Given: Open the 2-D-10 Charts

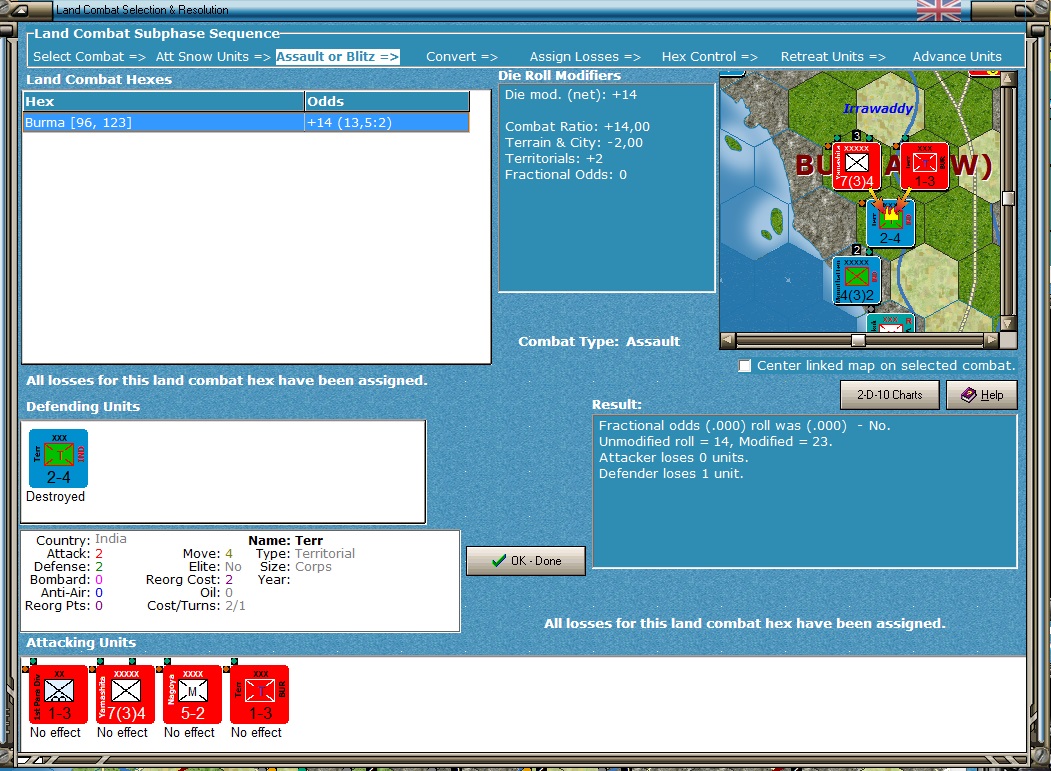Looking at the screenshot, I should [x=889, y=395].
